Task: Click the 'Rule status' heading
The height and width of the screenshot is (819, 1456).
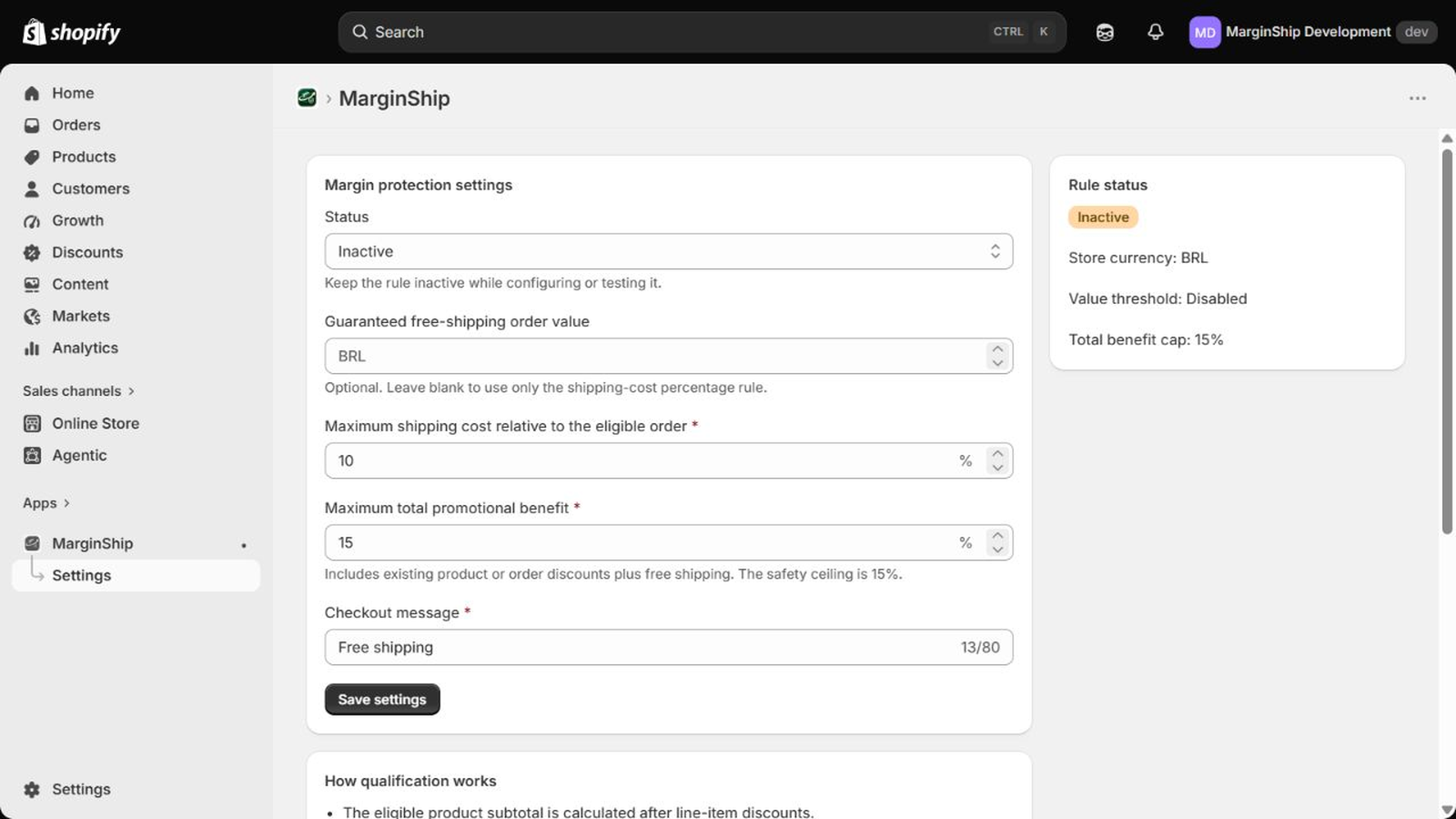Action: pyautogui.click(x=1107, y=185)
